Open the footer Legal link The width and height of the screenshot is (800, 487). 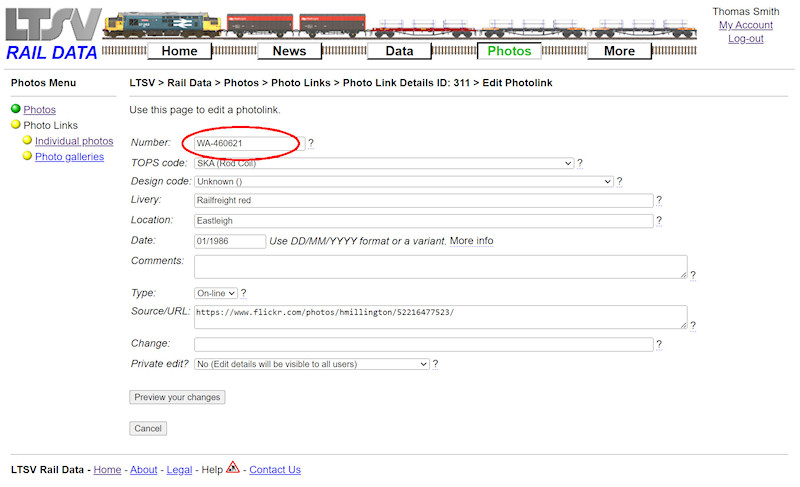179,470
